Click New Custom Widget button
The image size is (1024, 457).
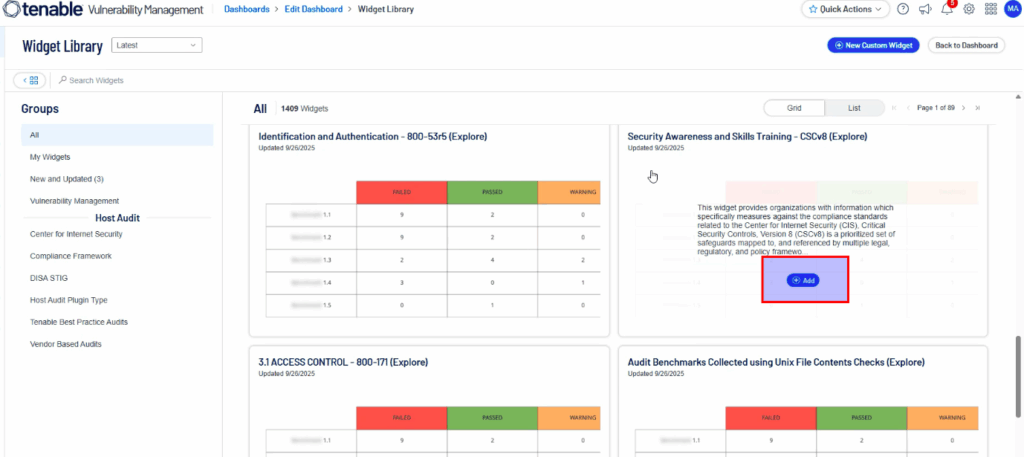872,45
